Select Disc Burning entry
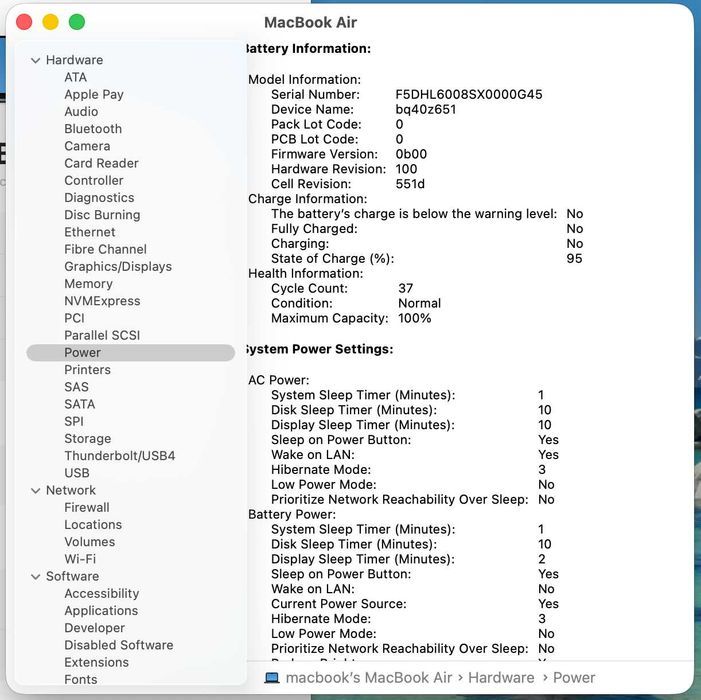This screenshot has width=701, height=700. (102, 215)
